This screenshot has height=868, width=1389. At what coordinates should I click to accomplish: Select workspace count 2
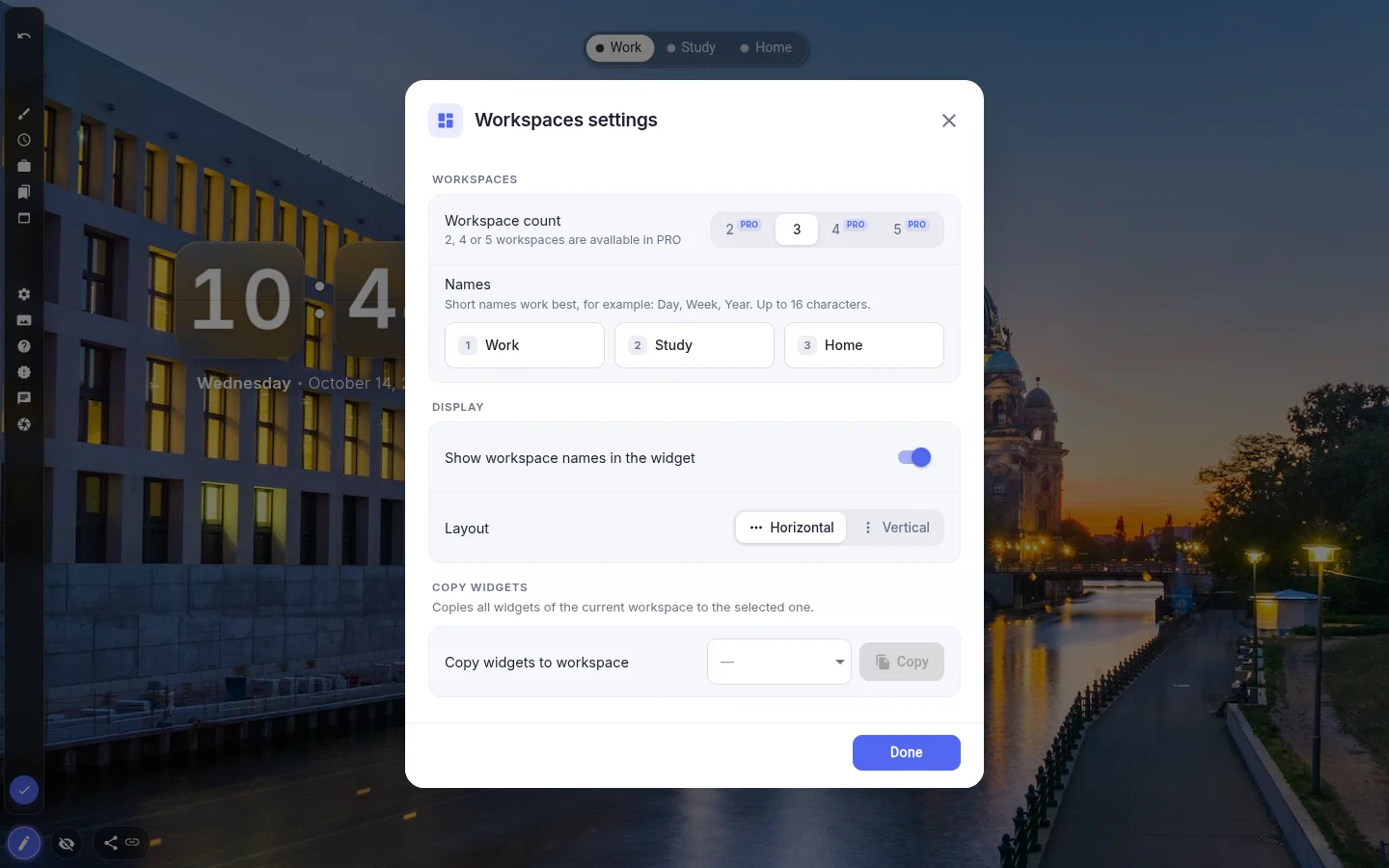coord(743,230)
